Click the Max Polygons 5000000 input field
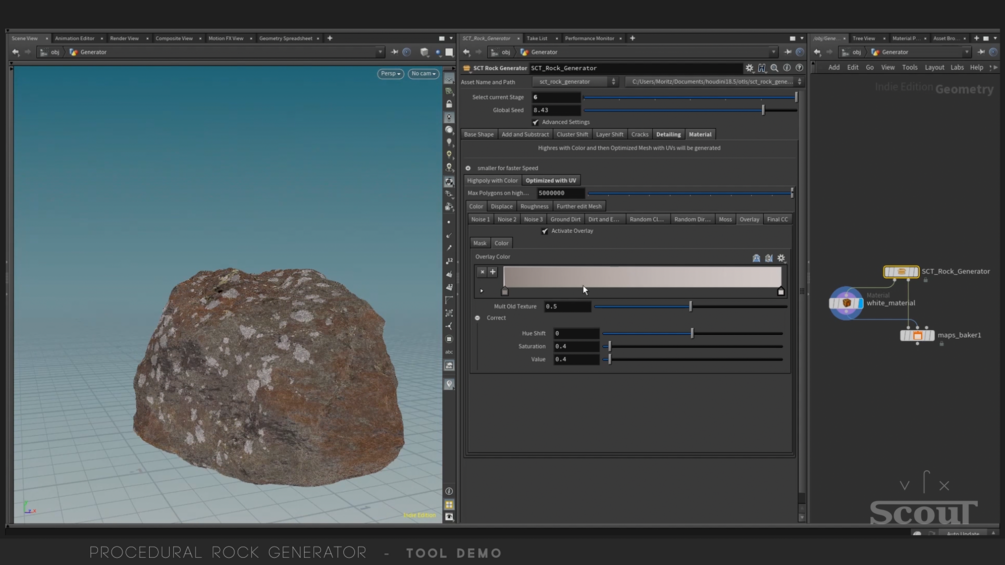Image resolution: width=1005 pixels, height=565 pixels. coord(561,193)
